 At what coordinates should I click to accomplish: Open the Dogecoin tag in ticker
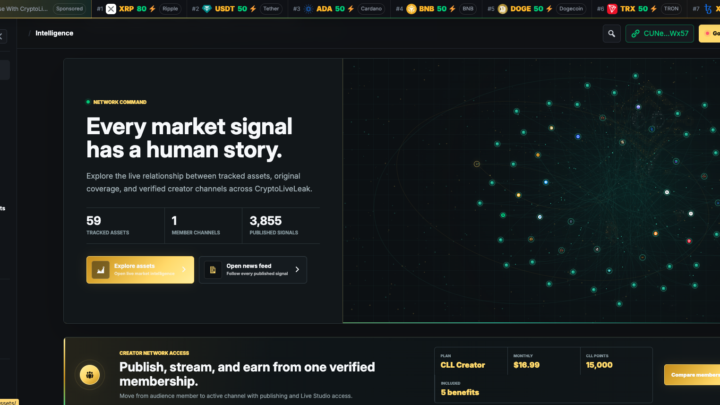tap(571, 9)
